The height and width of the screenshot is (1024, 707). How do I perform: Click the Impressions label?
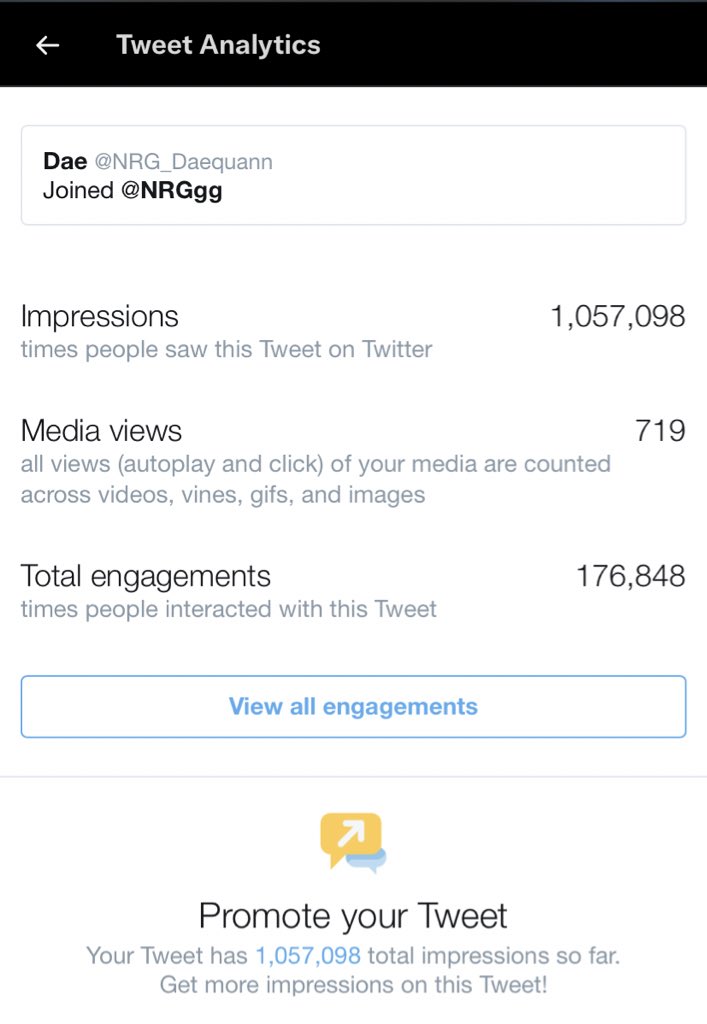pos(99,316)
